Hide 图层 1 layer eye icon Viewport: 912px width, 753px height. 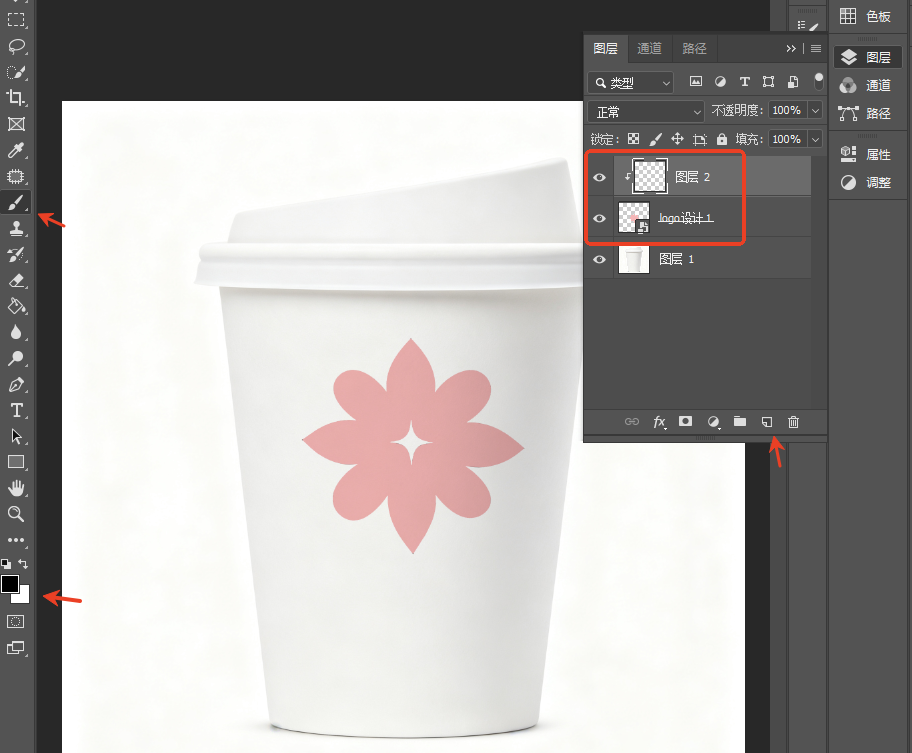pos(599,259)
